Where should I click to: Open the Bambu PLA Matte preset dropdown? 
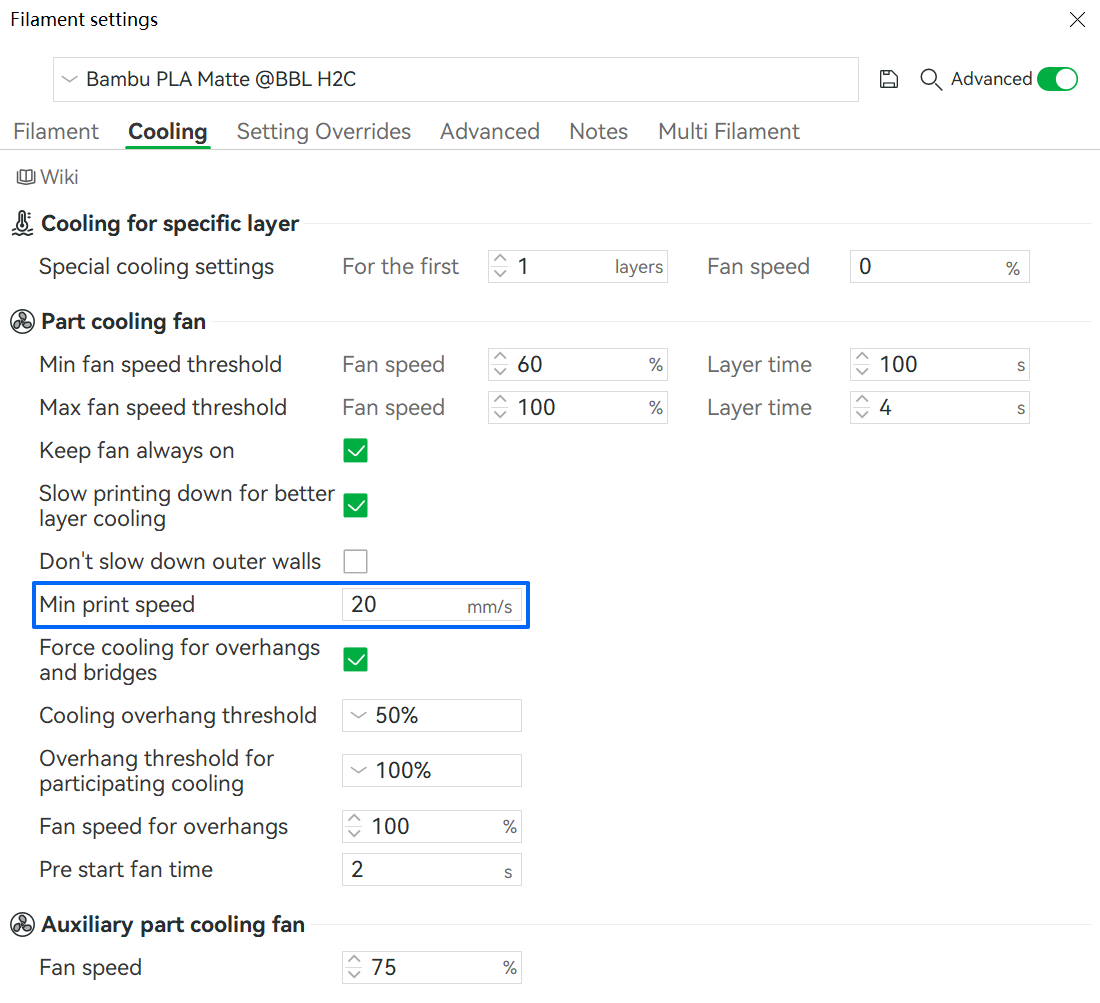pyautogui.click(x=456, y=79)
